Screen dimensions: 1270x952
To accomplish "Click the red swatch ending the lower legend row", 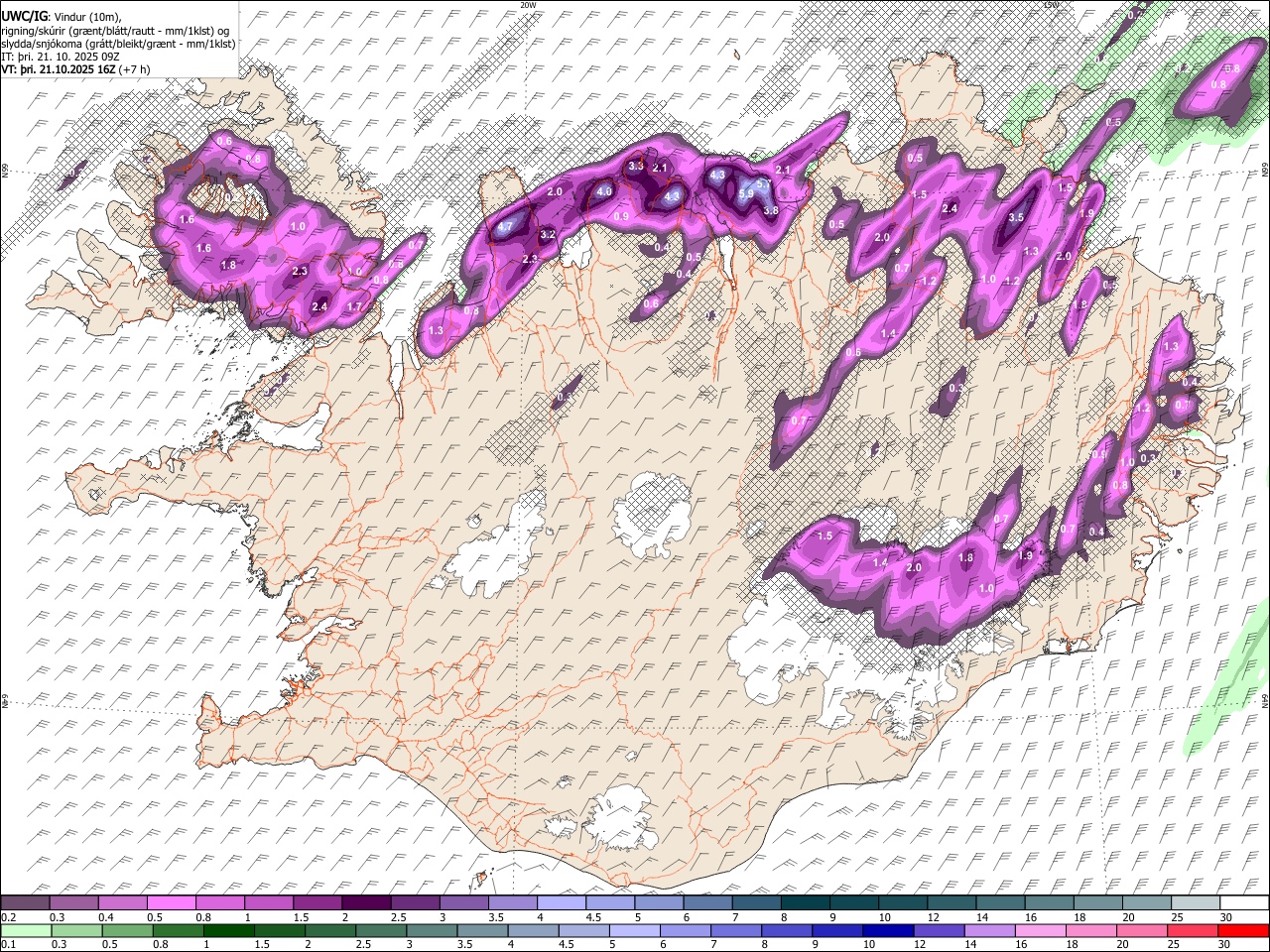I will point(1243,930).
